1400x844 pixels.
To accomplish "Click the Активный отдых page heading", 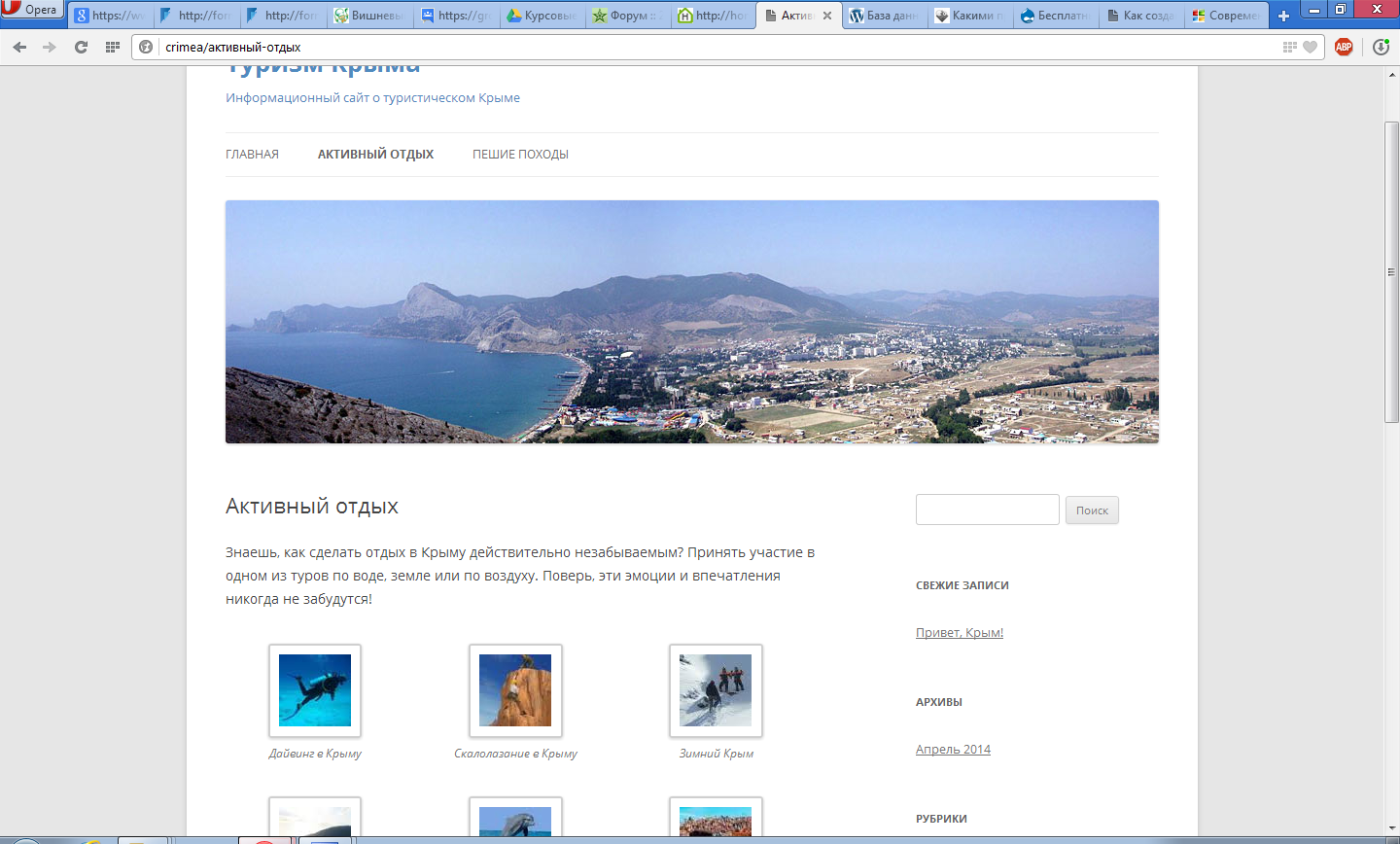I will (312, 507).
